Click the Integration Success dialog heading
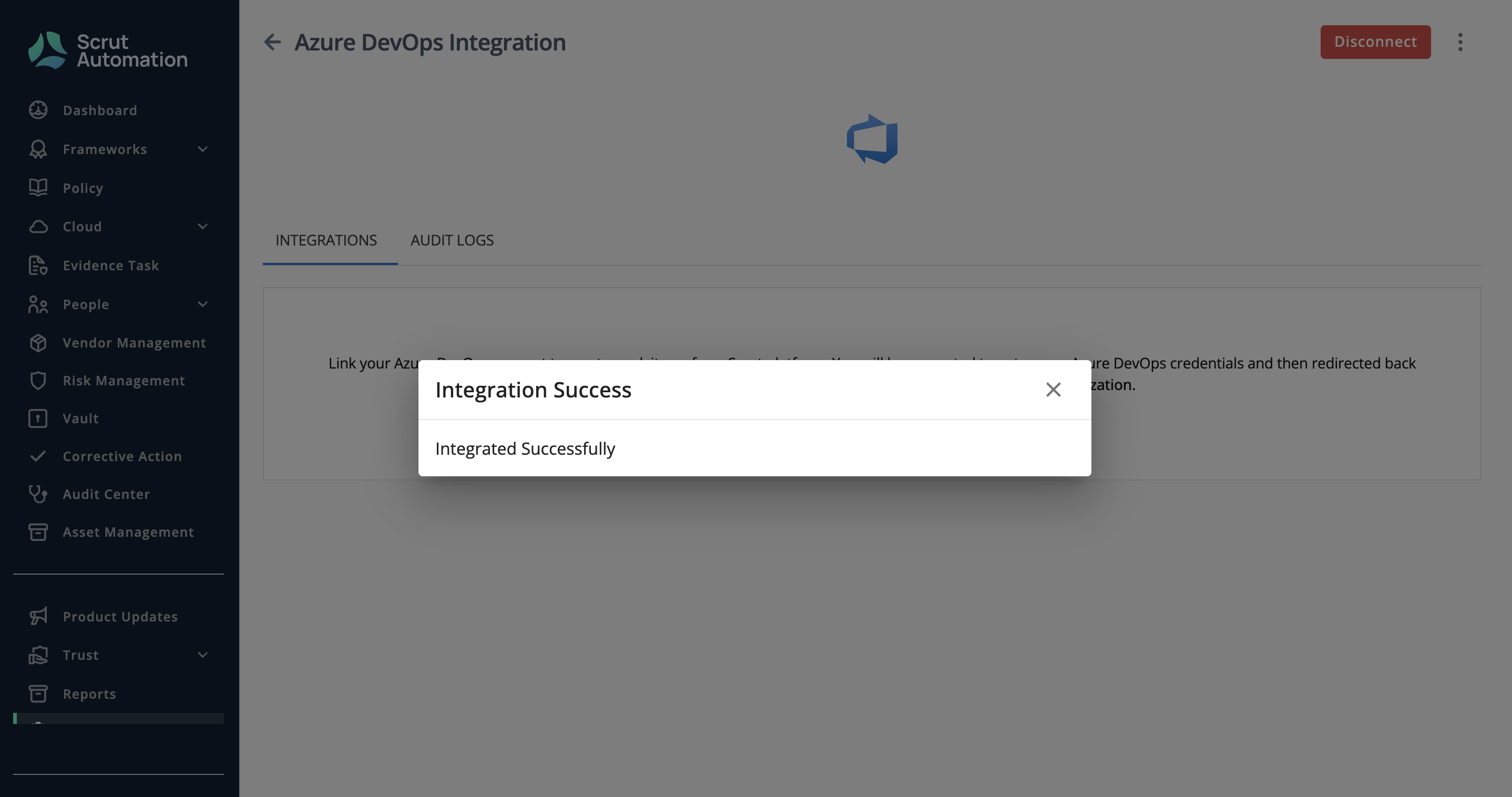This screenshot has height=797, width=1512. [534, 390]
